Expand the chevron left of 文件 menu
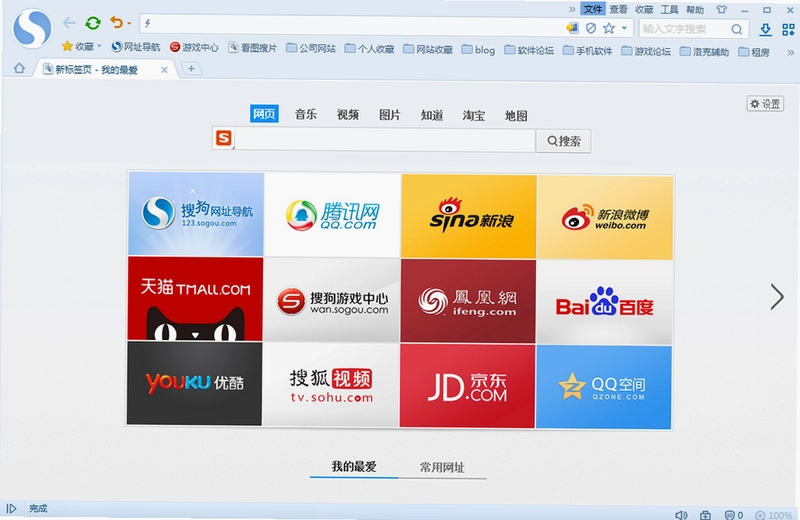The width and height of the screenshot is (800, 520). coord(572,9)
